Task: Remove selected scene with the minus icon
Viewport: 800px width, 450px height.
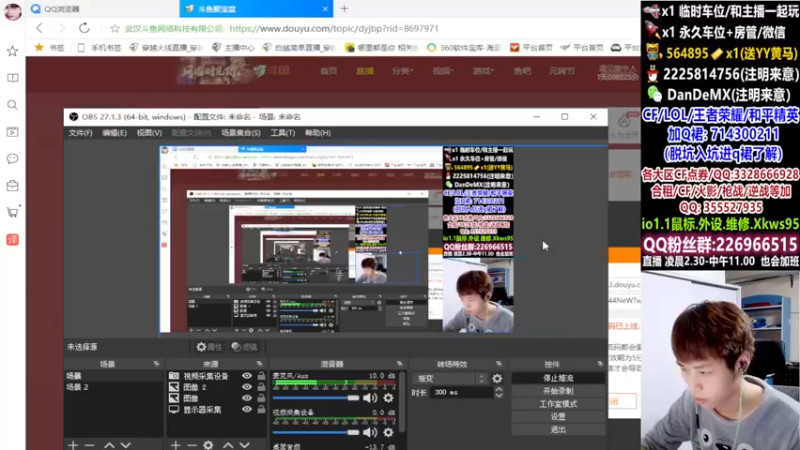Action: [89, 445]
